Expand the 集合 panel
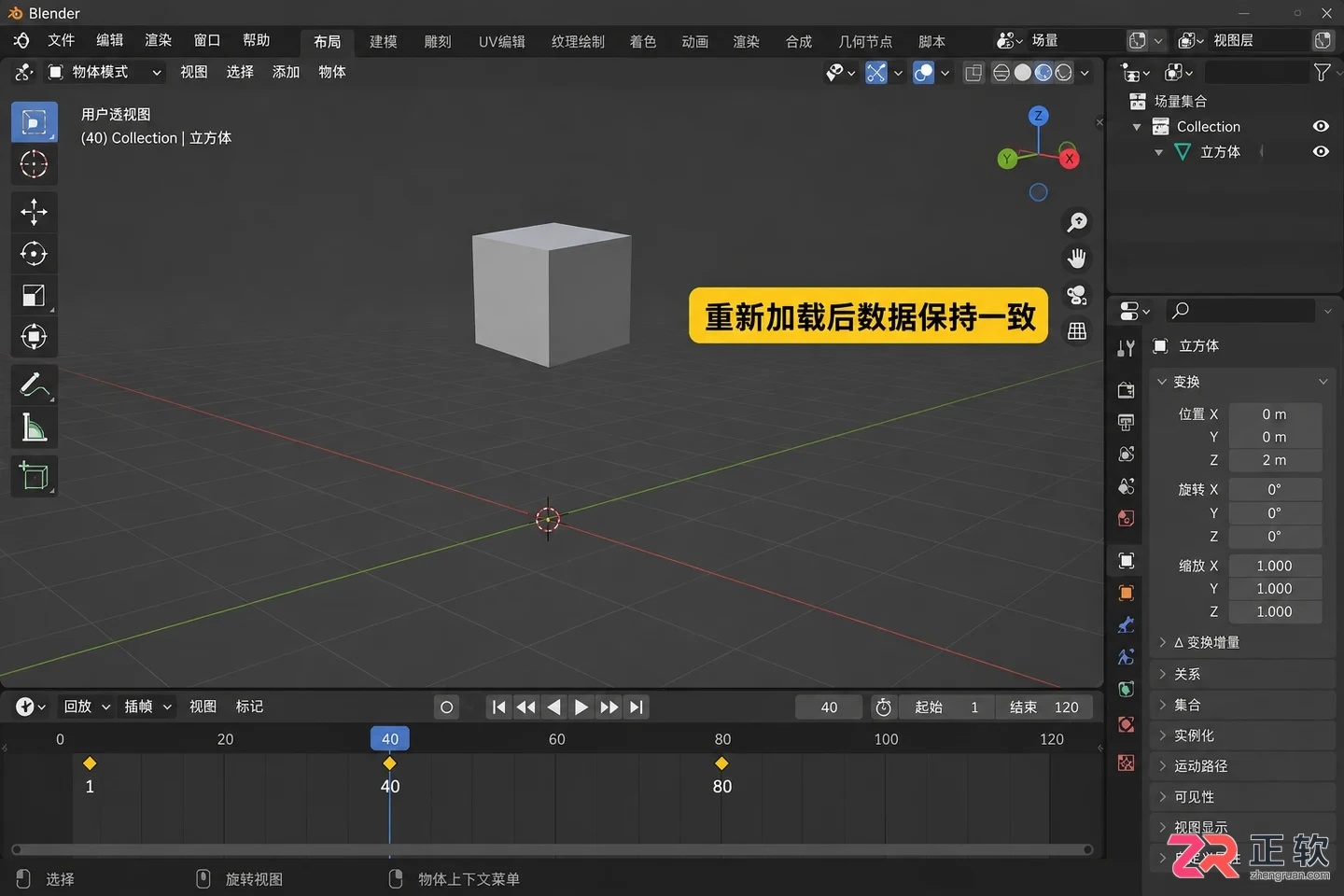The width and height of the screenshot is (1344, 896). 1242,705
